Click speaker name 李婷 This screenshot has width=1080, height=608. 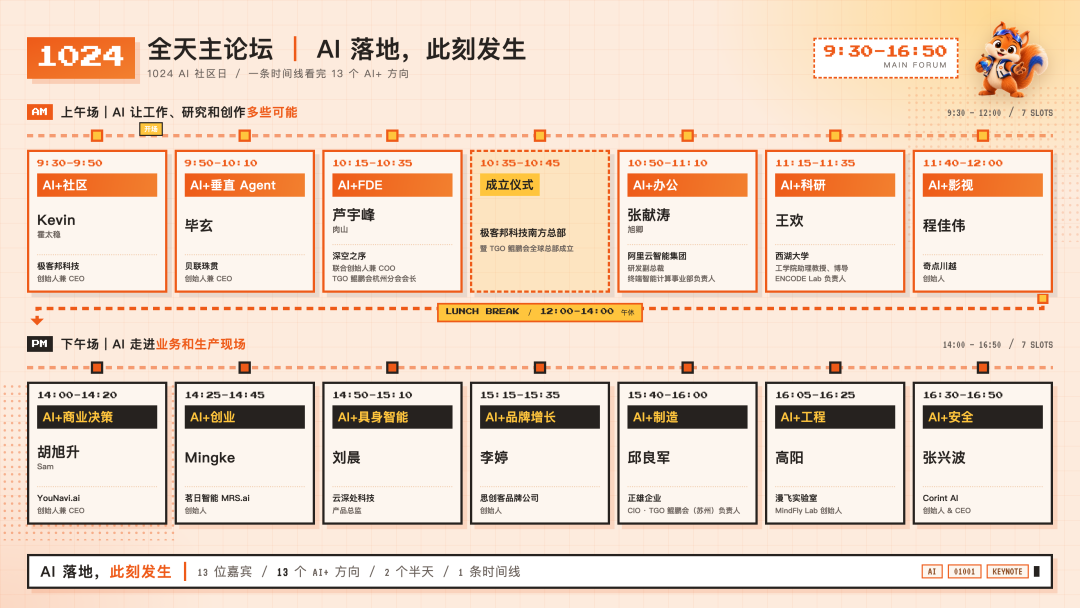pyautogui.click(x=494, y=458)
